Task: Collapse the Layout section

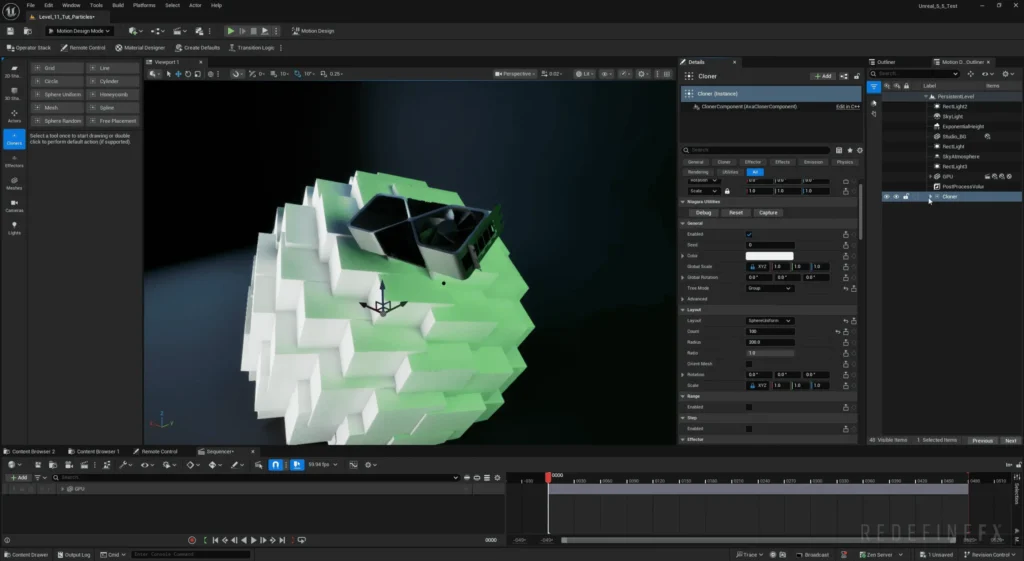Action: [x=683, y=310]
